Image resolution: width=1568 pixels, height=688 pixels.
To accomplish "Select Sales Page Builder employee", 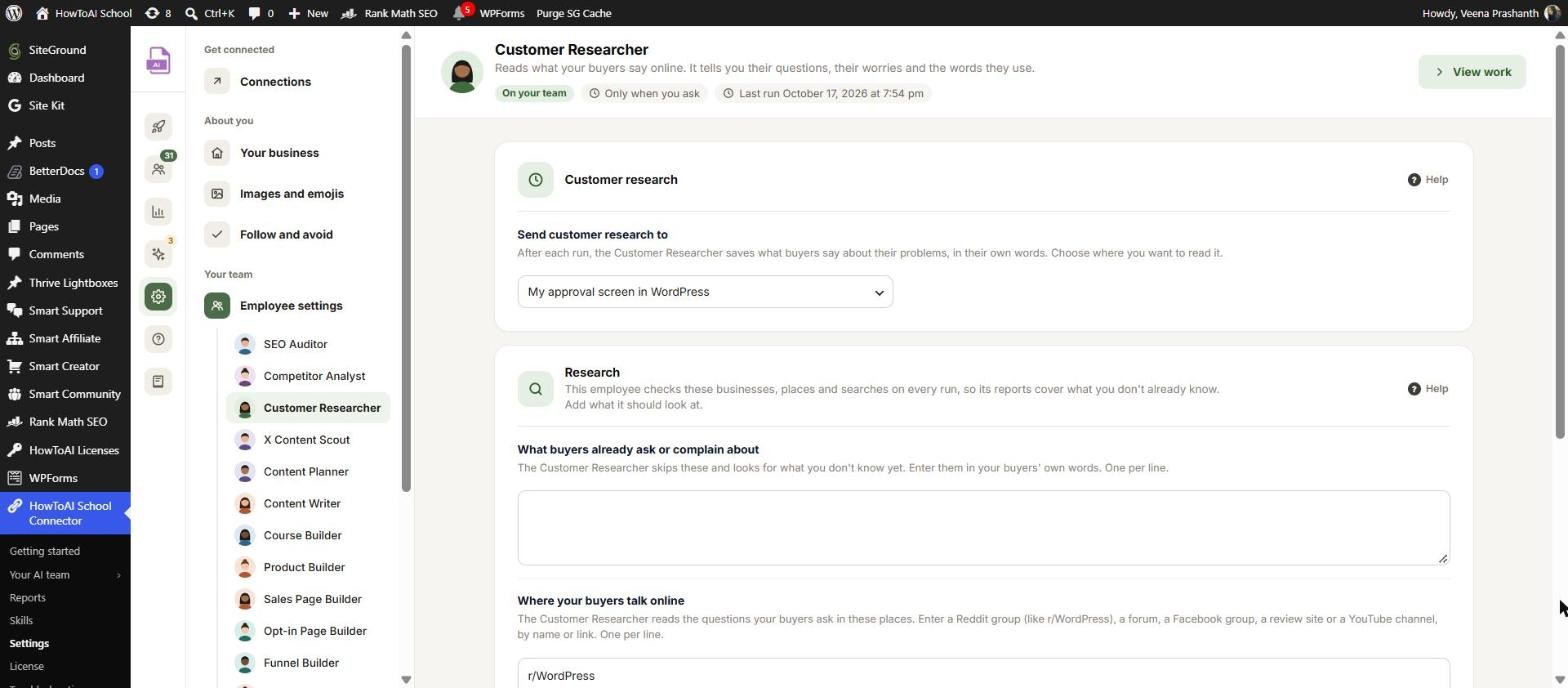I will click(308, 600).
